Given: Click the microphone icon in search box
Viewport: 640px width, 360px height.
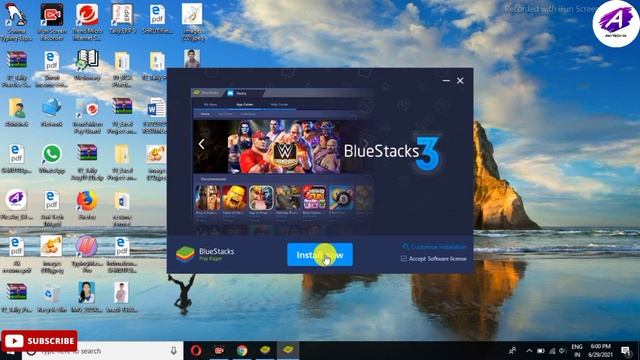Looking at the screenshot, I should tap(174, 351).
